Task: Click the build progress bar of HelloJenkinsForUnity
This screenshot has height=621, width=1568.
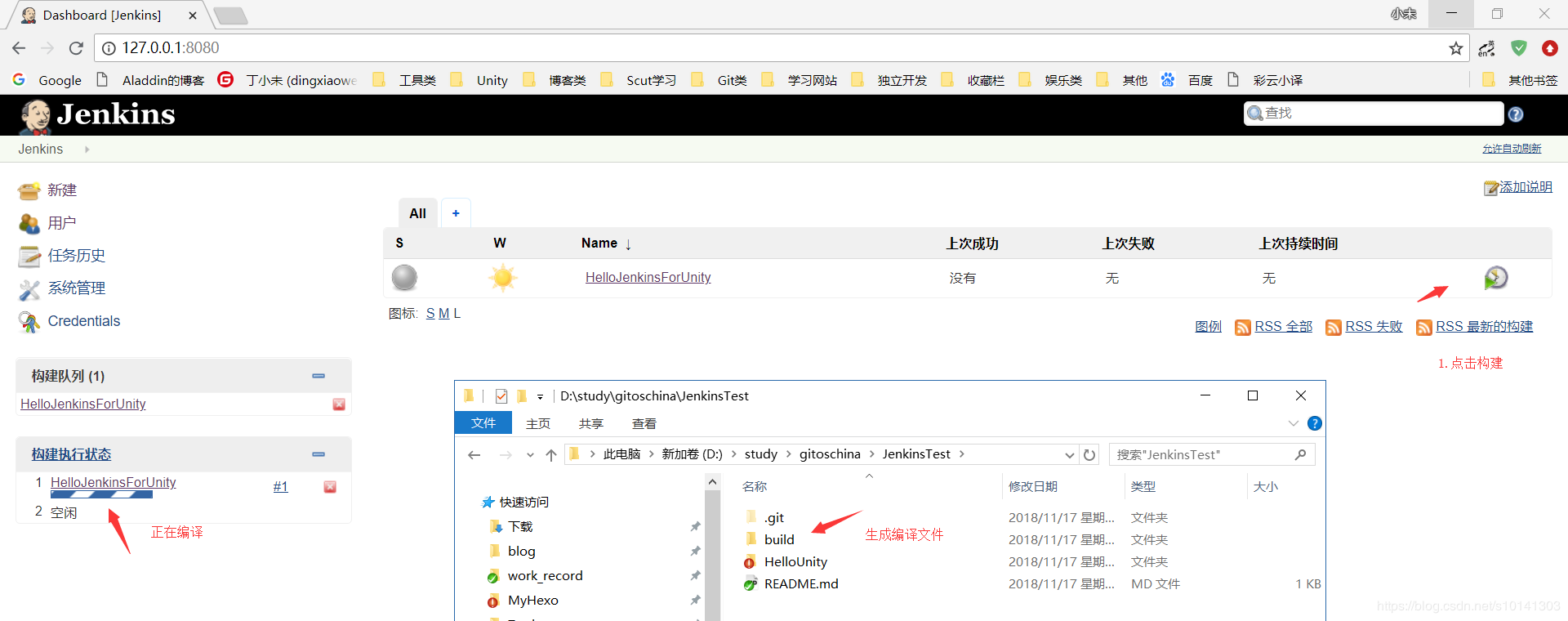Action: 101,494
